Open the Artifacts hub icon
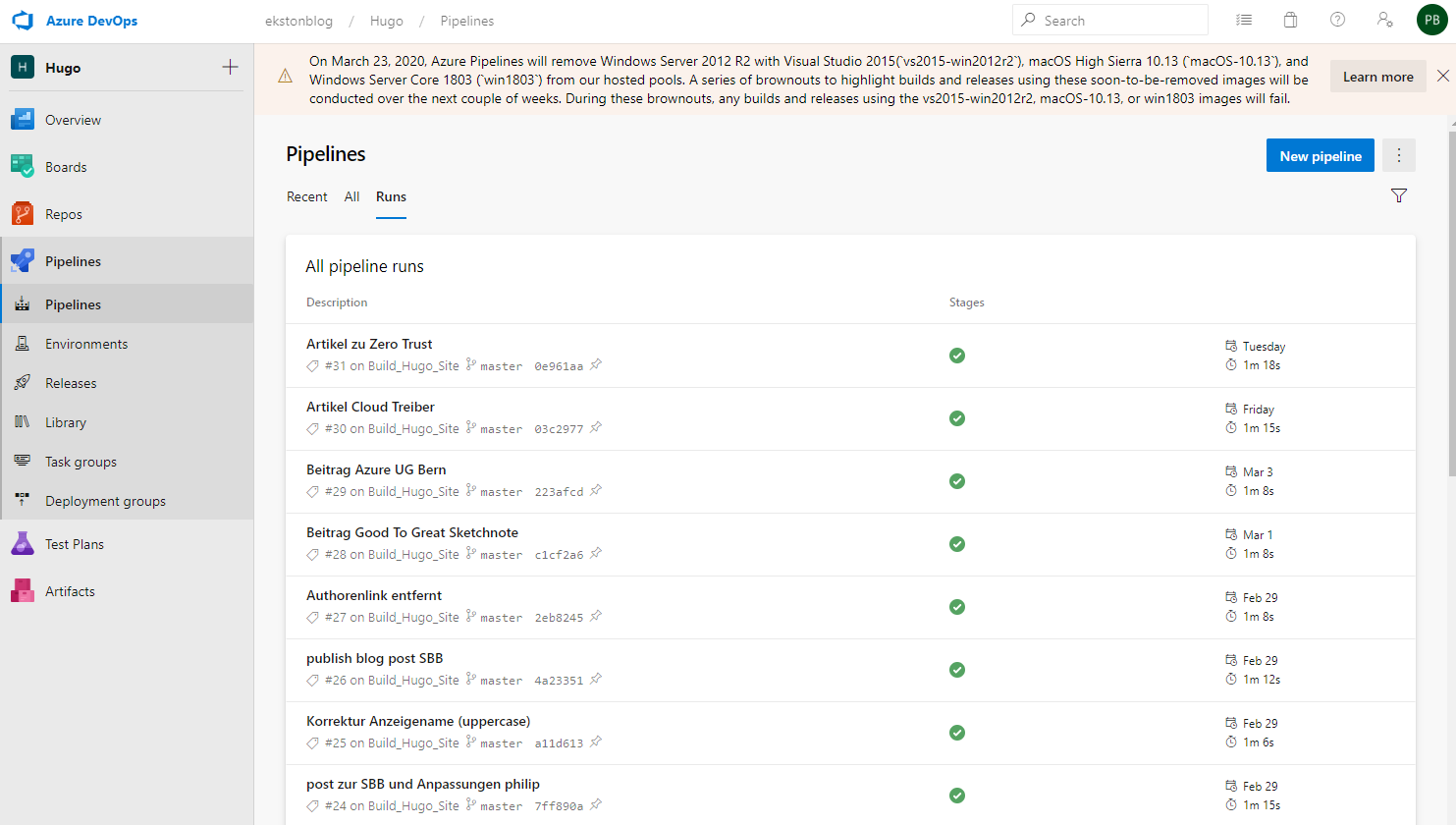1456x825 pixels. click(23, 591)
